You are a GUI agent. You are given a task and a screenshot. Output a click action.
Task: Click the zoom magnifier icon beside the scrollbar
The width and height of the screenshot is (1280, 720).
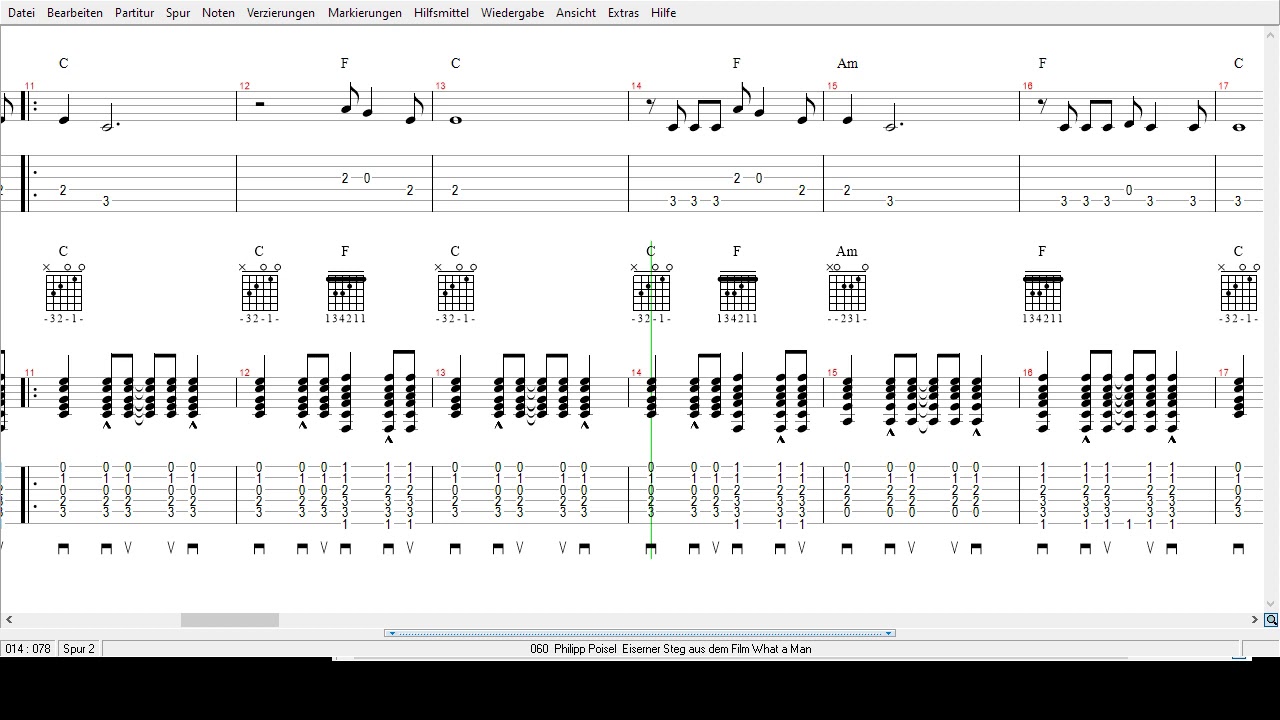coord(1271,620)
